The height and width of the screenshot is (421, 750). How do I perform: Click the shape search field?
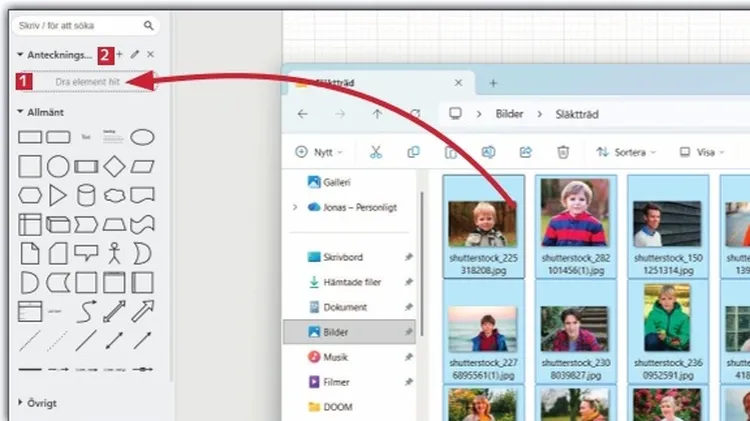point(80,25)
